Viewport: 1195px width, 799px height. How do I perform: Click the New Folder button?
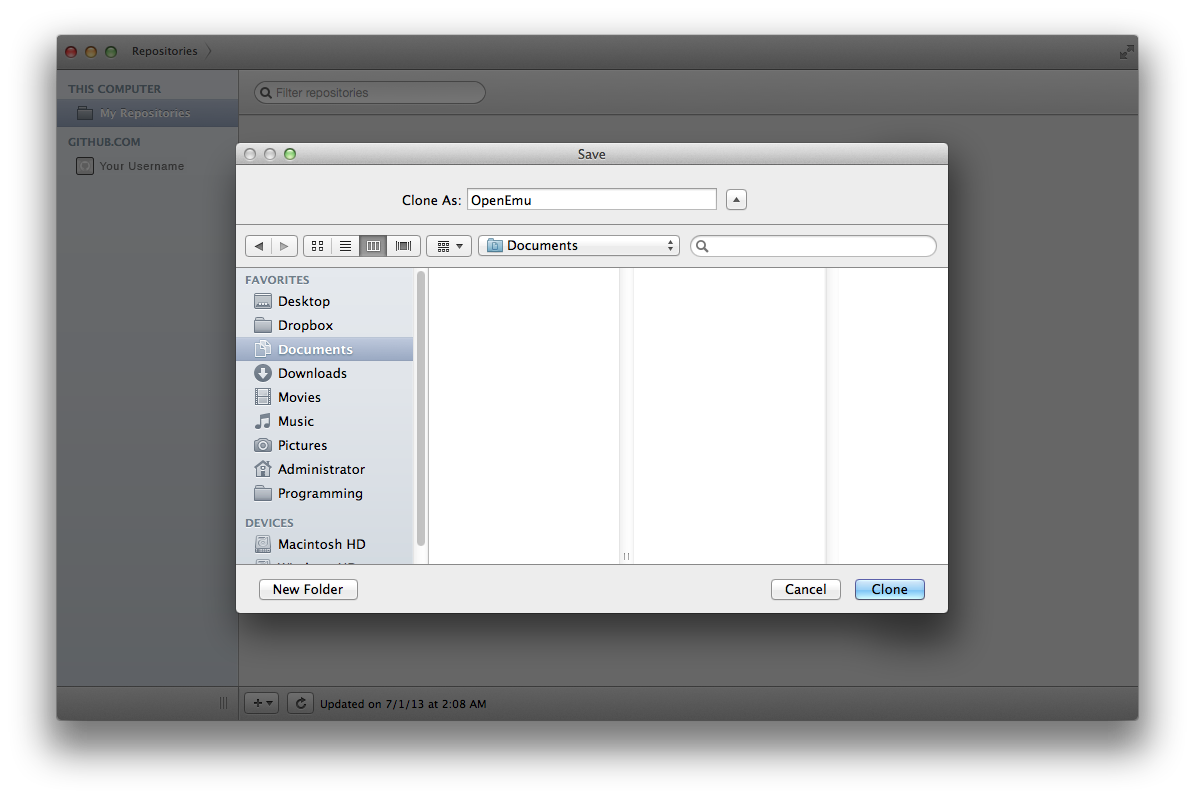(307, 589)
